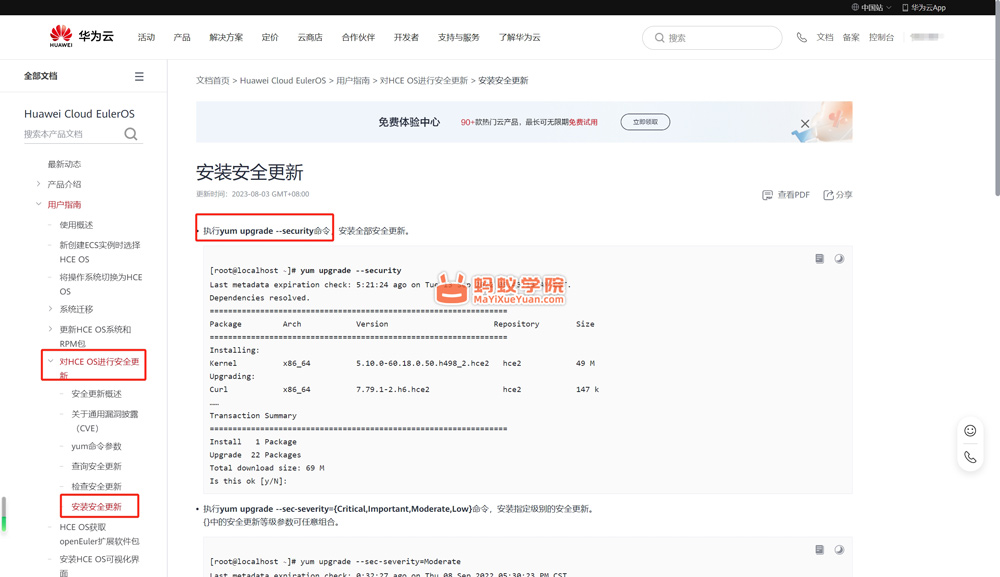Click the smiley feedback icon

click(x=970, y=431)
